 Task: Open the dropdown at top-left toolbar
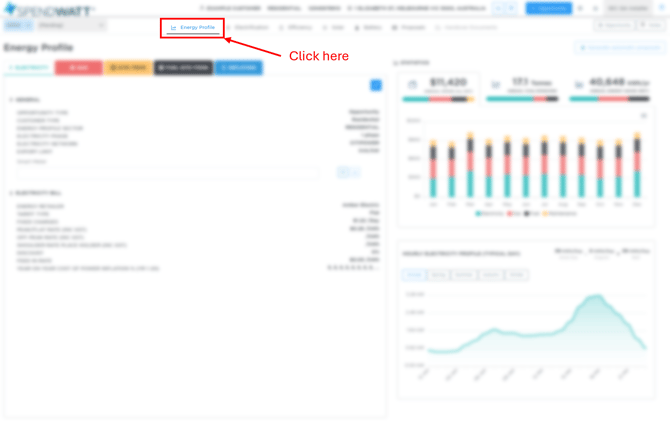(x=17, y=26)
